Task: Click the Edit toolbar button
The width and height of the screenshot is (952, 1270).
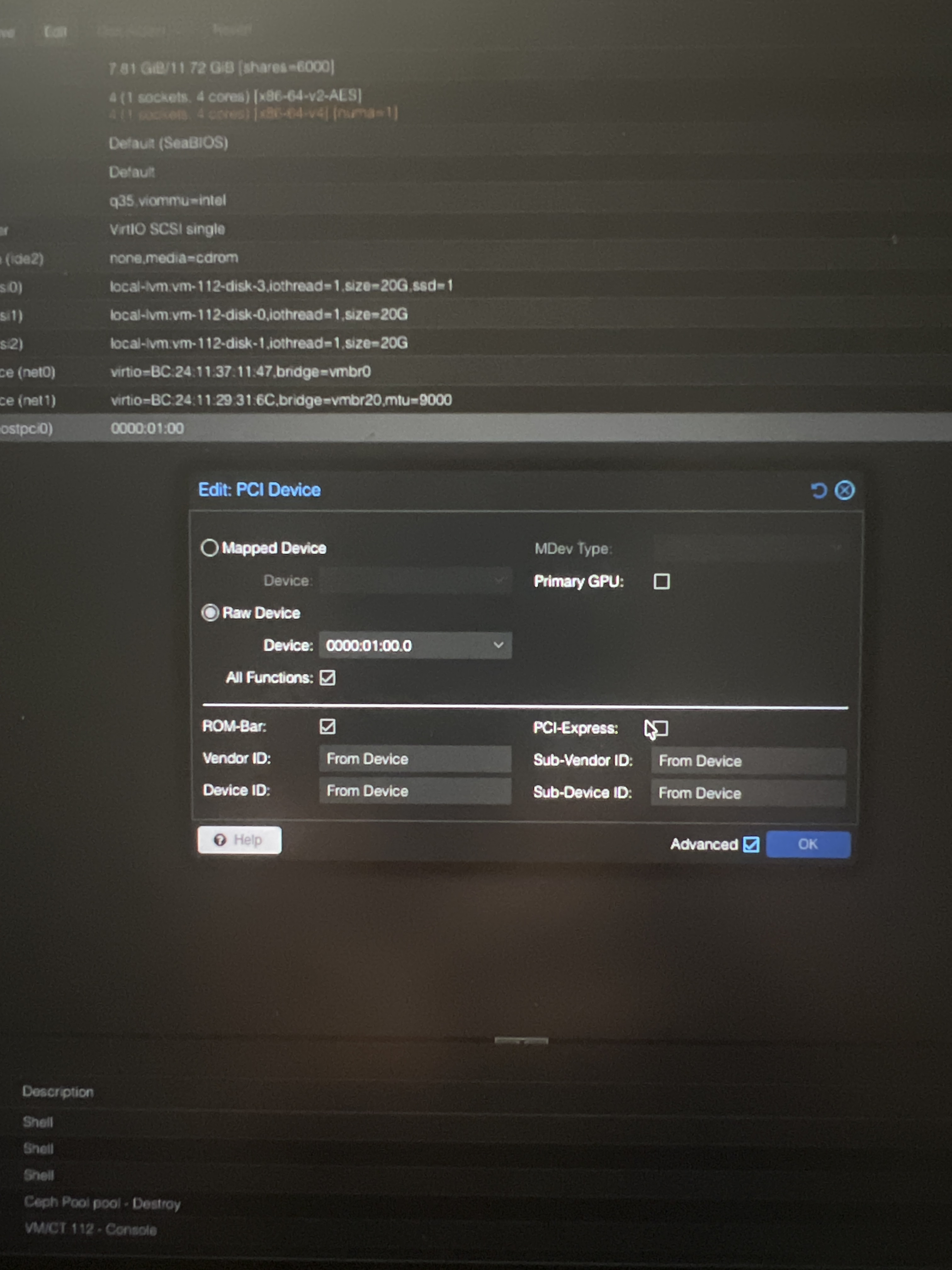Action: pos(56,31)
